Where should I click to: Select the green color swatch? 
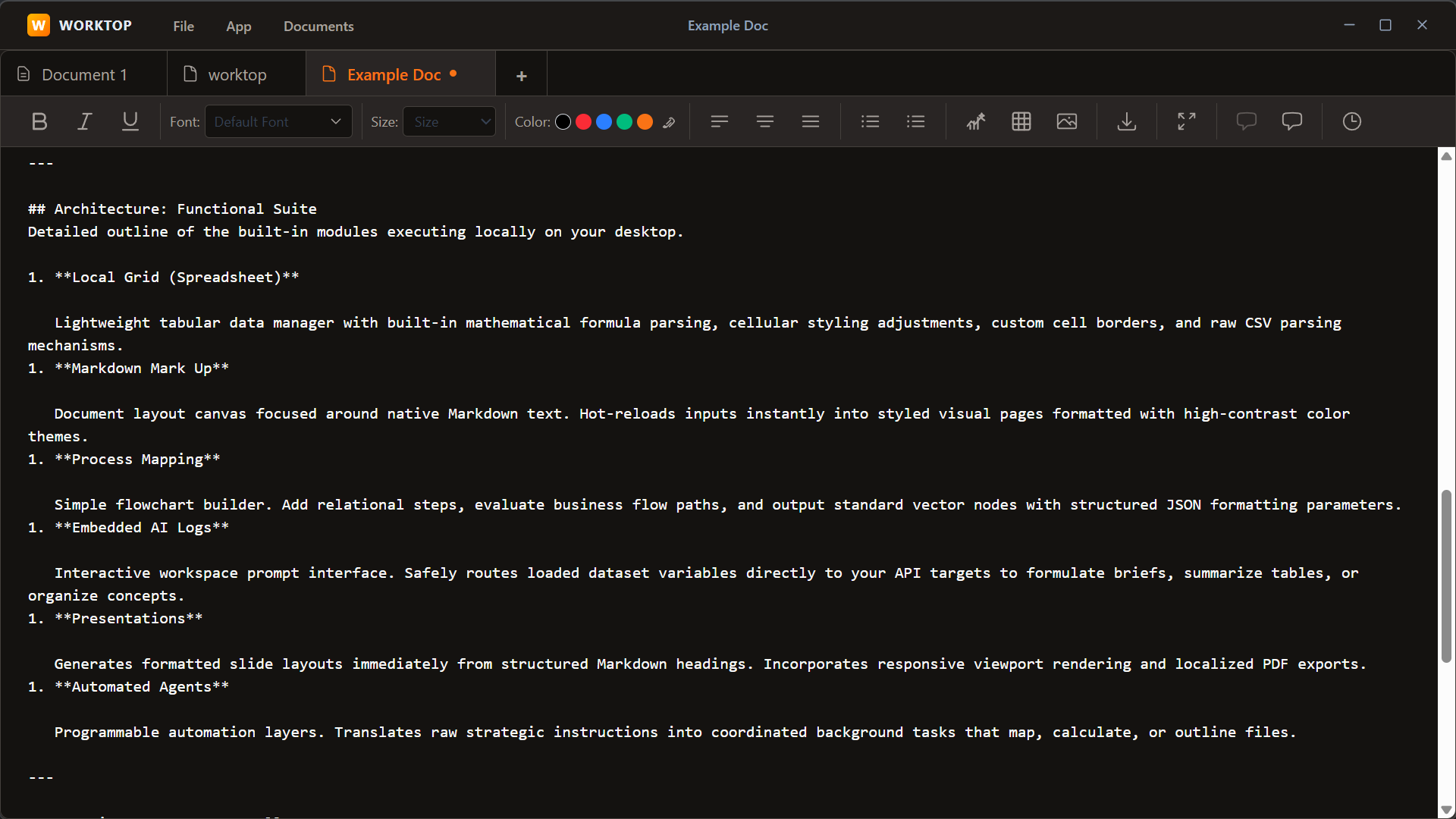[x=624, y=122]
